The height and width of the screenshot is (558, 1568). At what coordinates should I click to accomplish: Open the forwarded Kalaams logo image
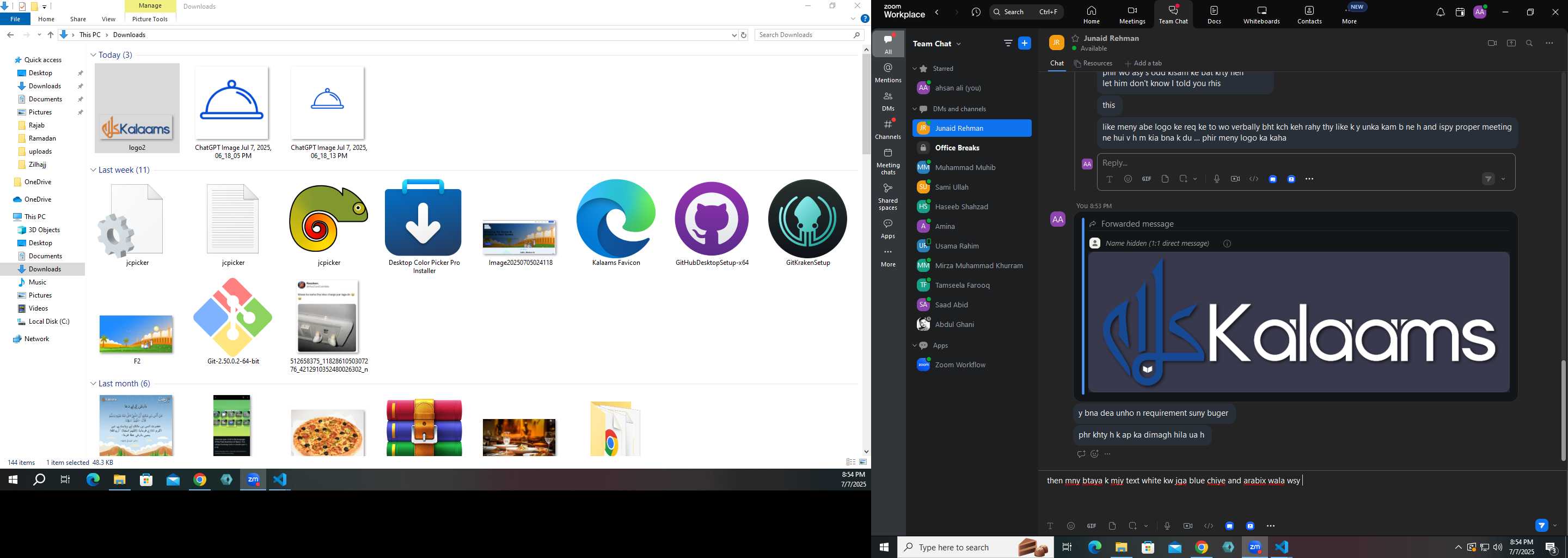pyautogui.click(x=1298, y=322)
